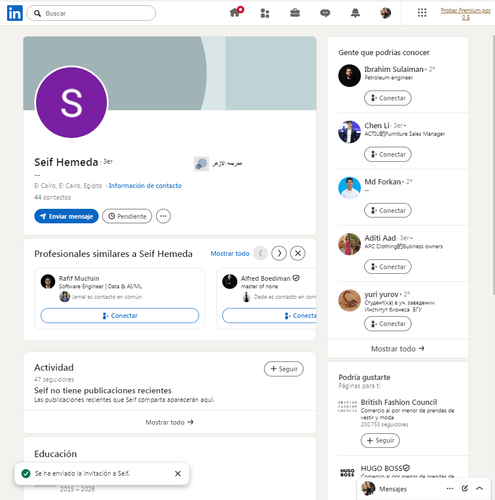Click Mostrar todo under people you may know

point(398,349)
